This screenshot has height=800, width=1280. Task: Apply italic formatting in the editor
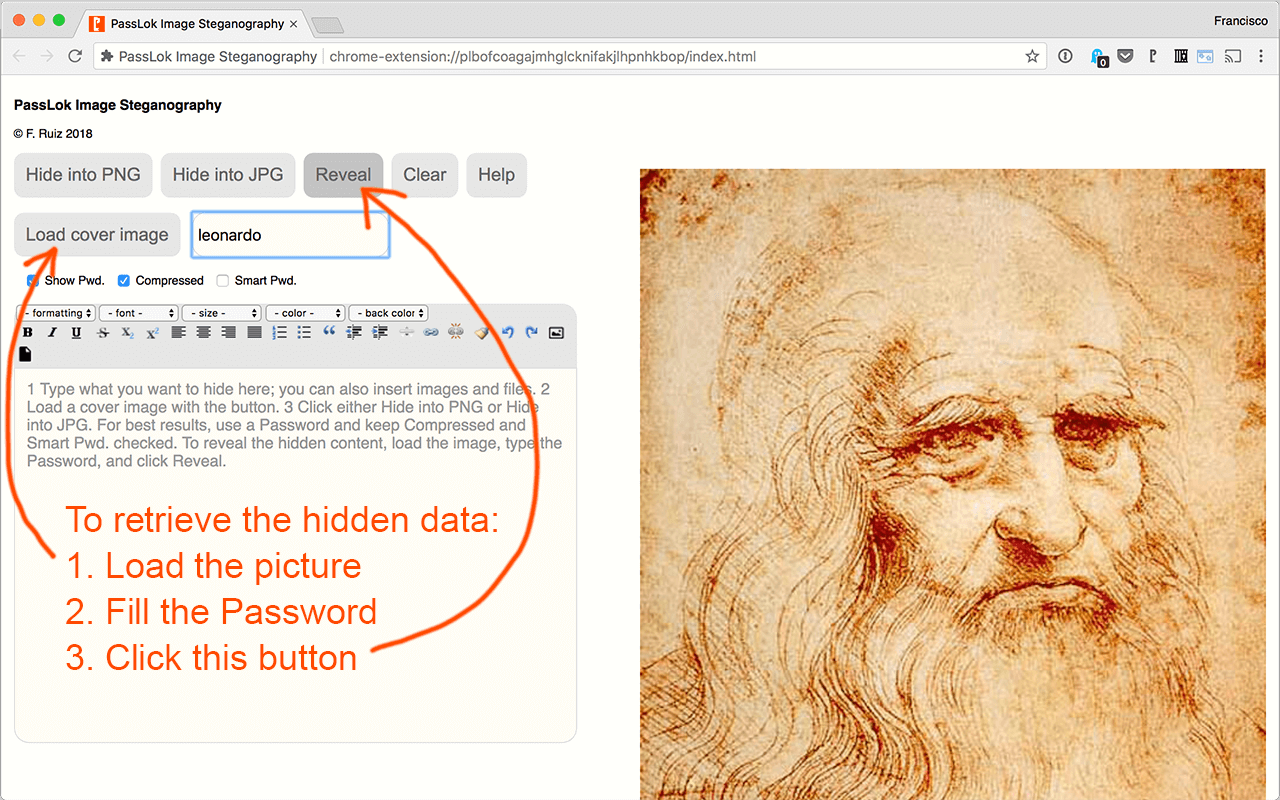tap(52, 333)
